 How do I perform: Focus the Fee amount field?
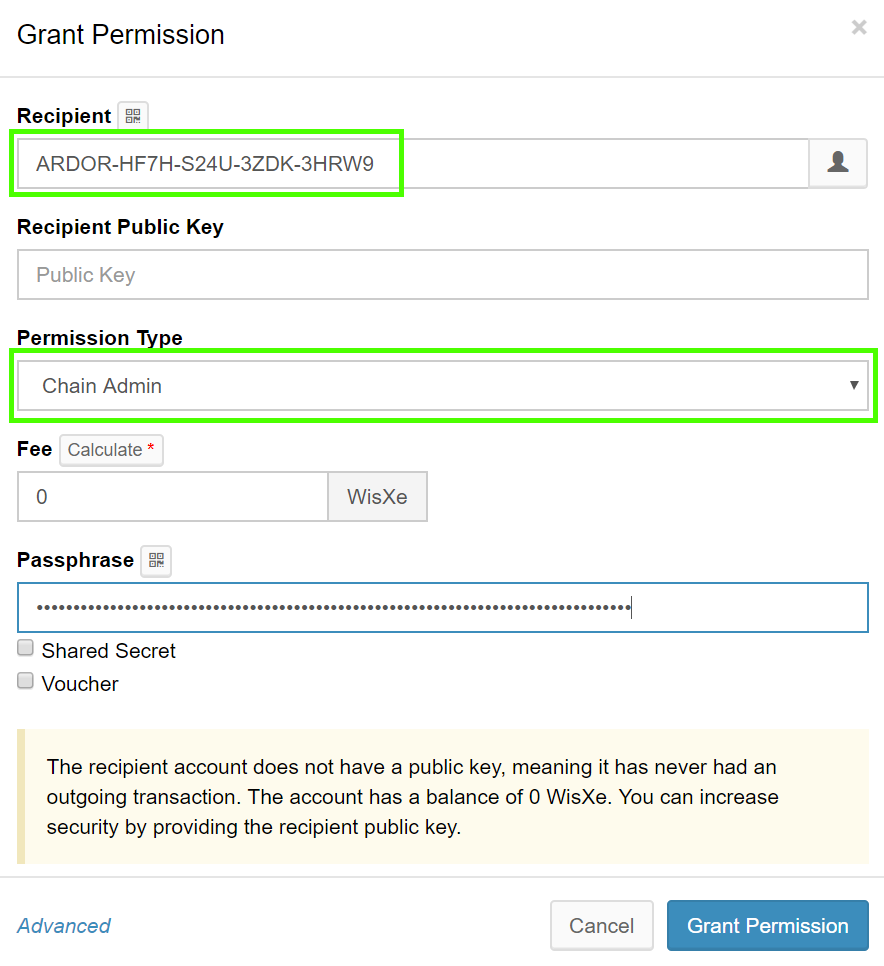click(172, 497)
